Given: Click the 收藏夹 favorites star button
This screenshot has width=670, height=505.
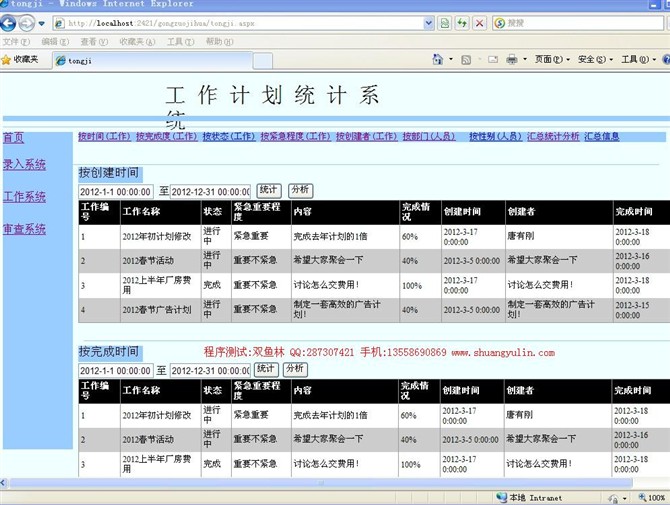Looking at the screenshot, I should click(20, 60).
